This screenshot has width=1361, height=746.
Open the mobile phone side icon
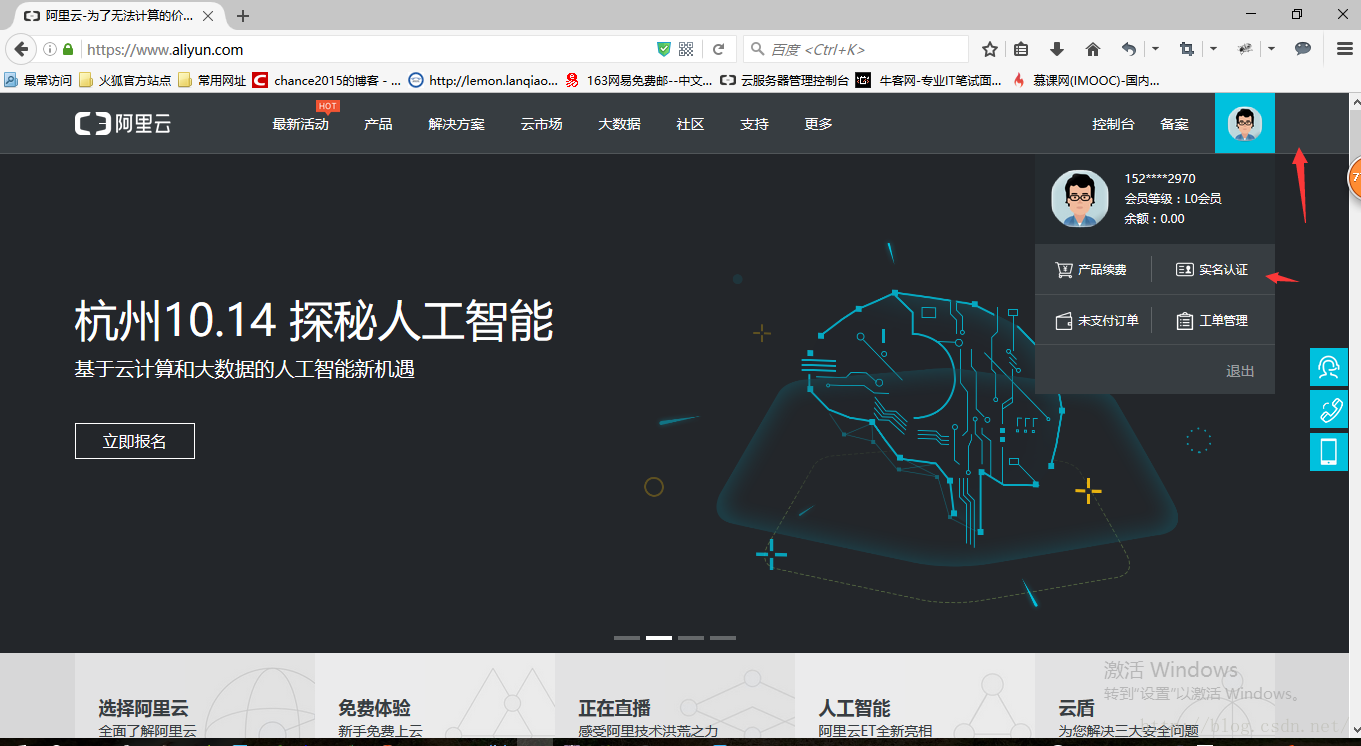pos(1329,452)
